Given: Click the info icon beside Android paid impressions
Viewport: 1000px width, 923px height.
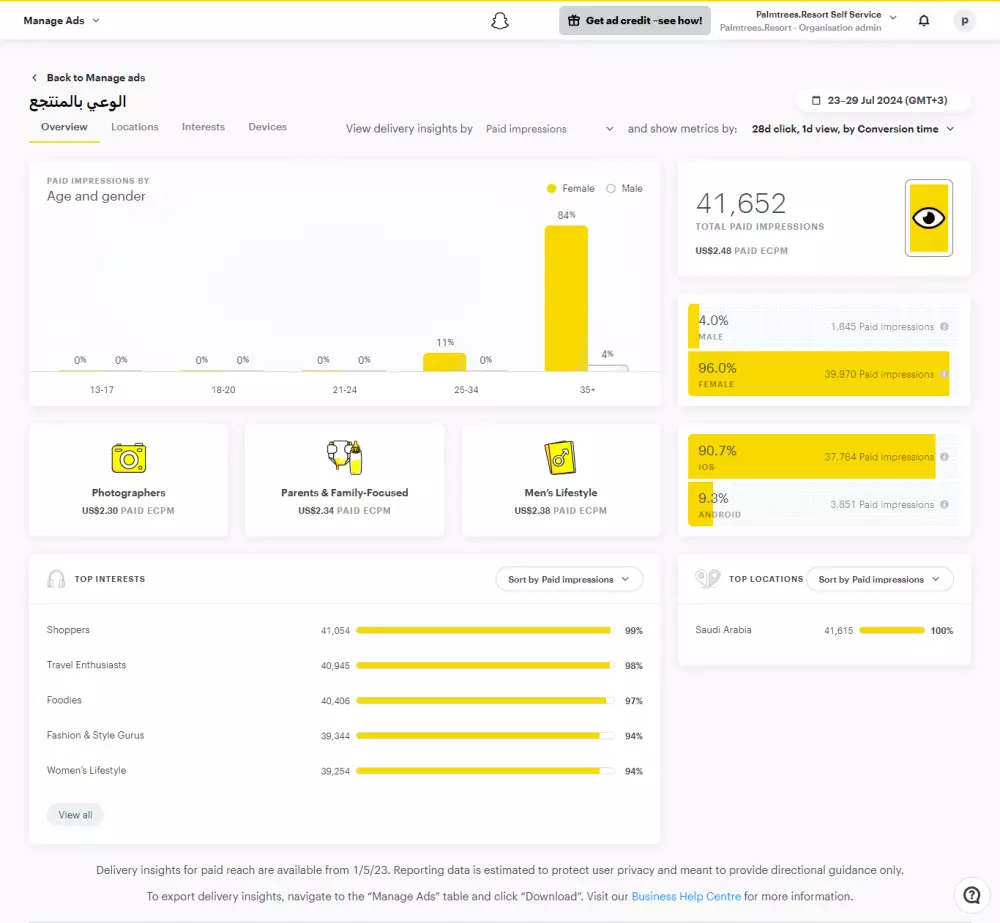Looking at the screenshot, I should [945, 505].
